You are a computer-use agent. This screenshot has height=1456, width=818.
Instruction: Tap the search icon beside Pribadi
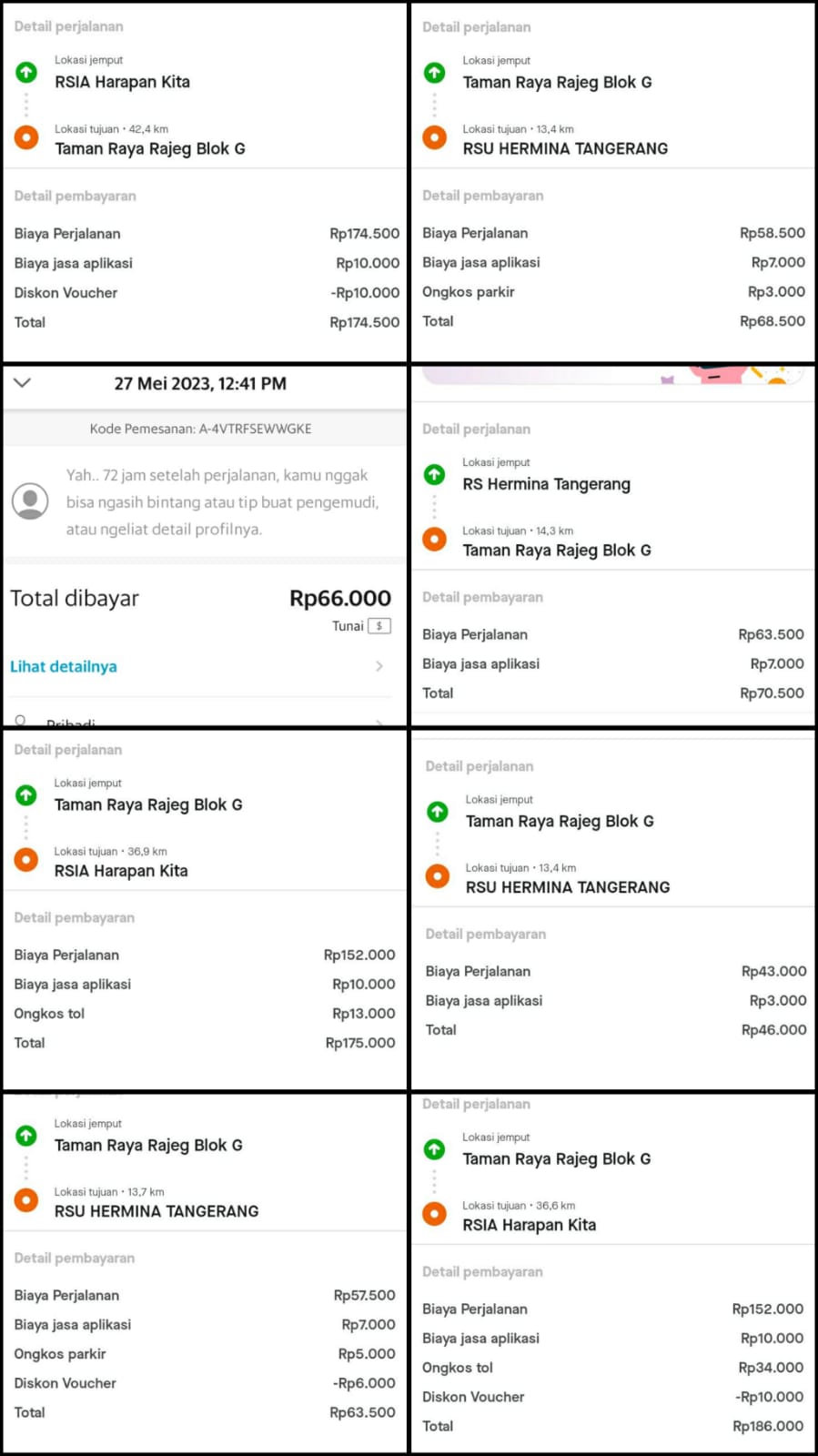click(20, 722)
